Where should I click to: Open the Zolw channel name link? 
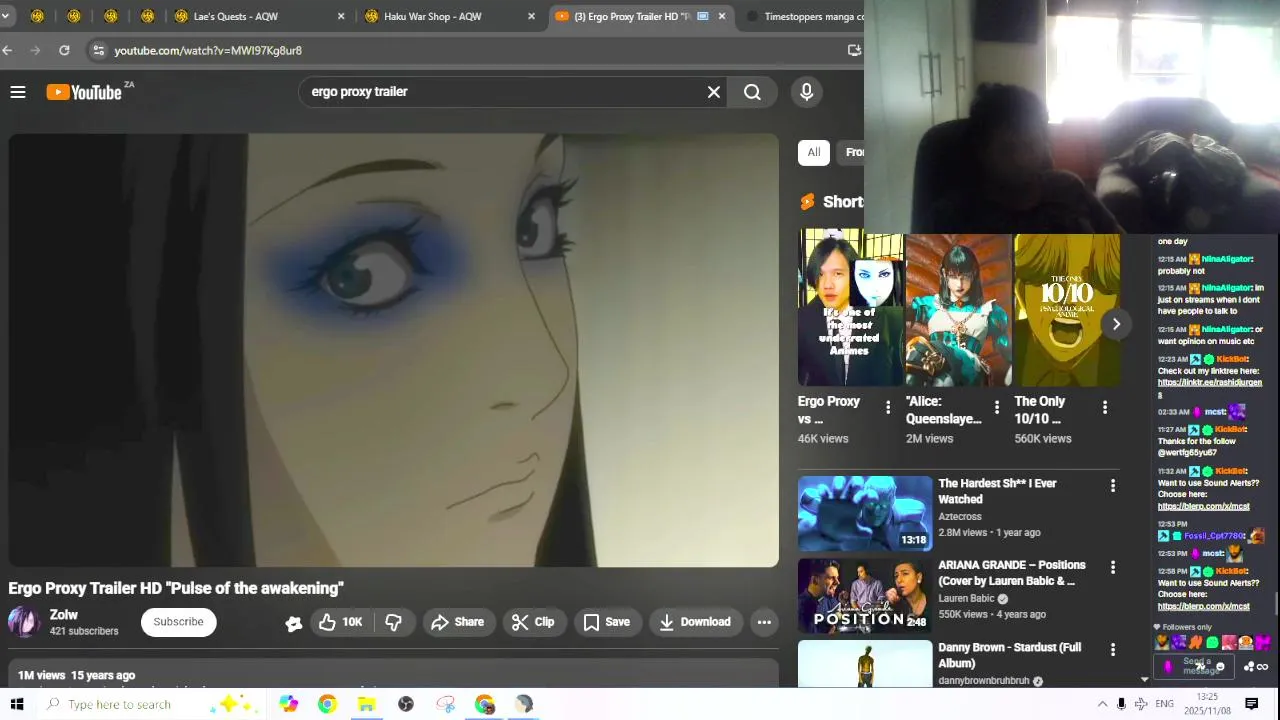tap(64, 615)
